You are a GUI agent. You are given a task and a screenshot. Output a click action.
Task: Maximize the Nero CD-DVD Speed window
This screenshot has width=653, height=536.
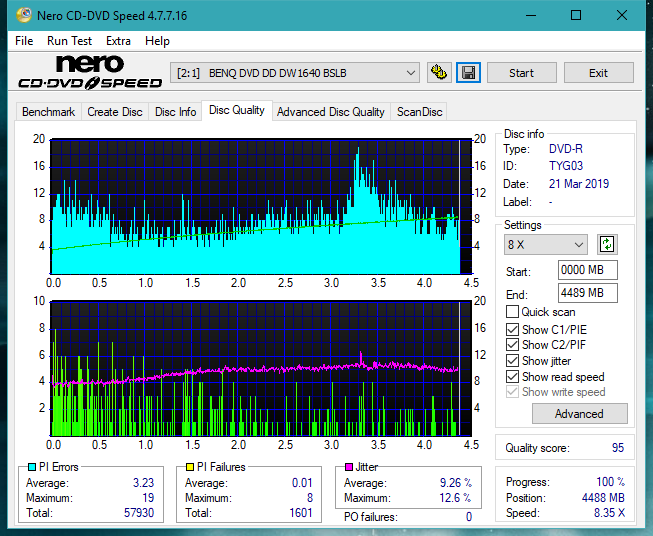pos(576,15)
